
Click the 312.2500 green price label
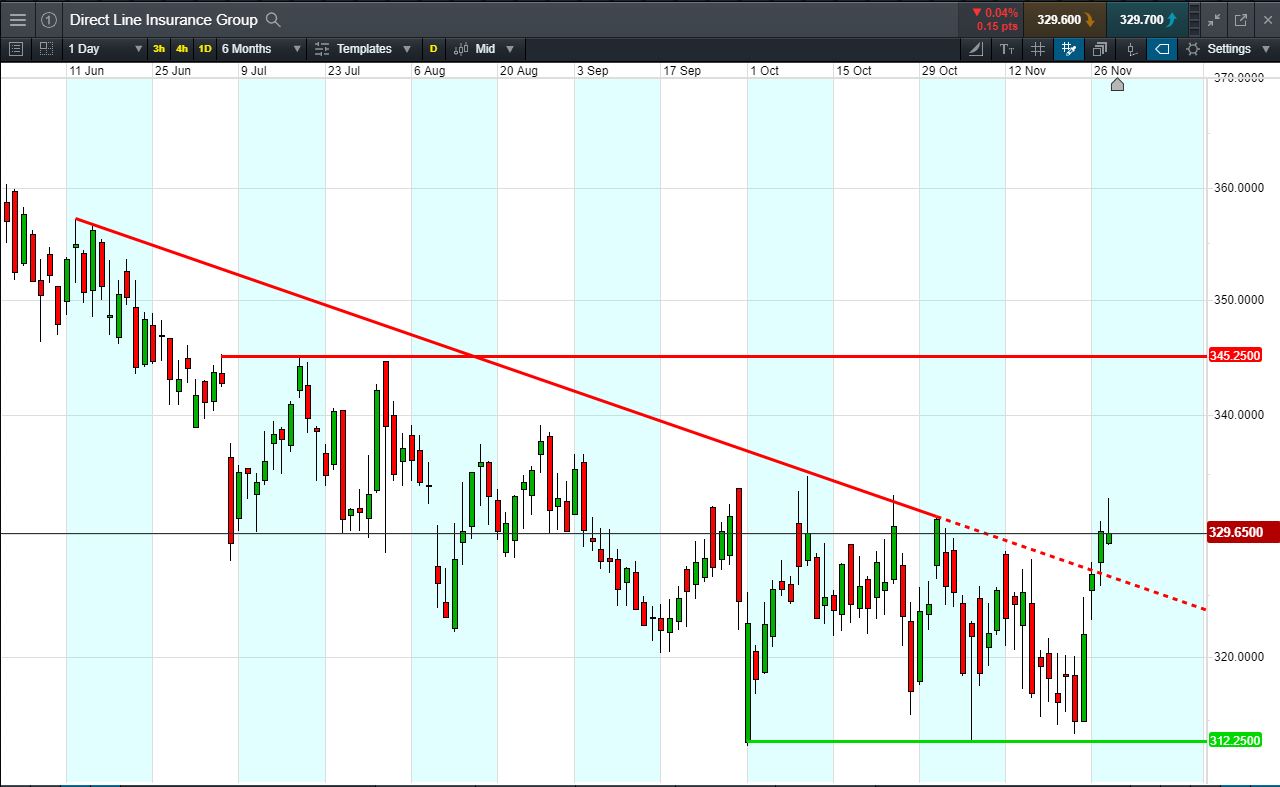1235,741
